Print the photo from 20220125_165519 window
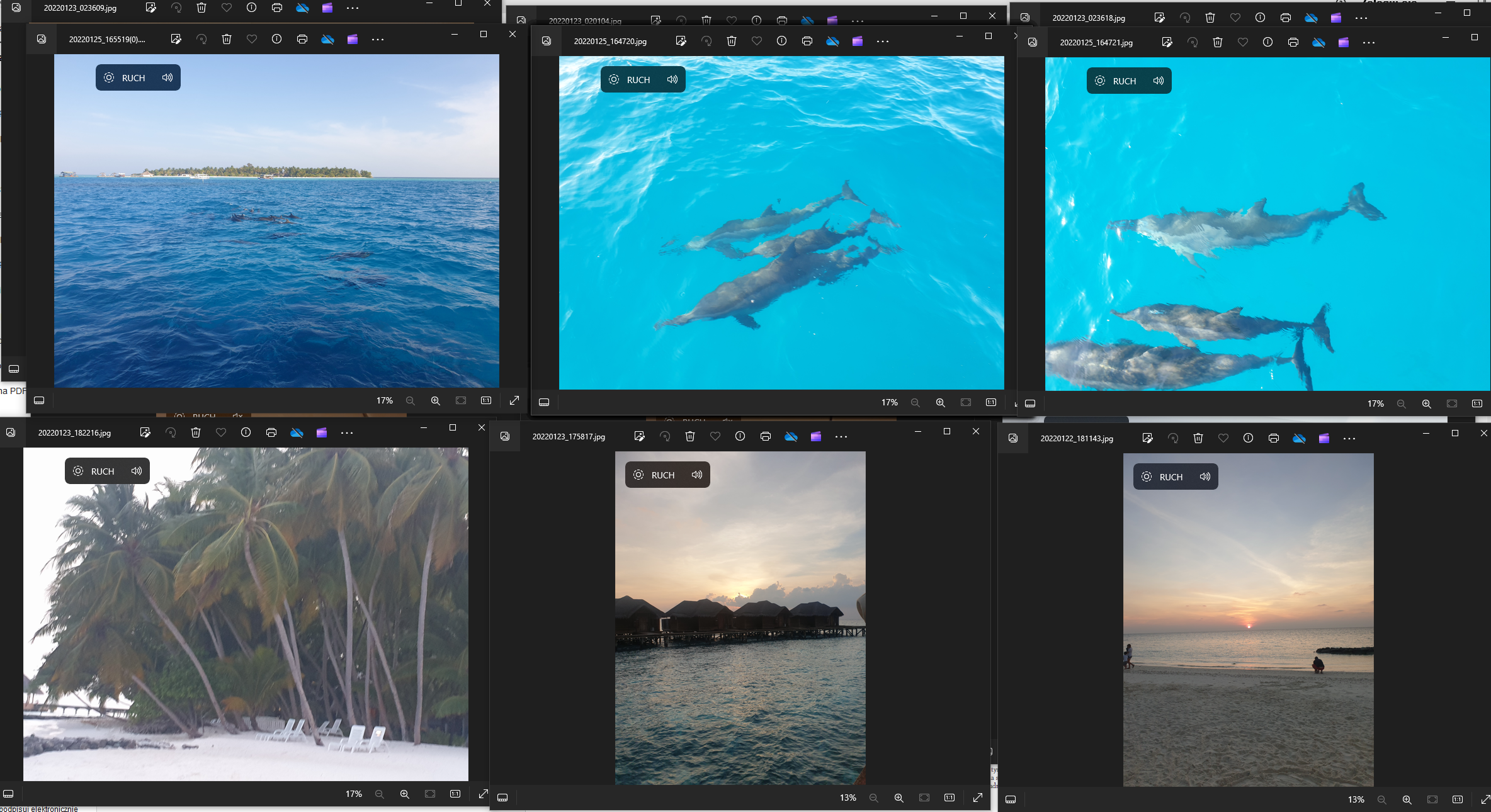1491x812 pixels. tap(302, 39)
